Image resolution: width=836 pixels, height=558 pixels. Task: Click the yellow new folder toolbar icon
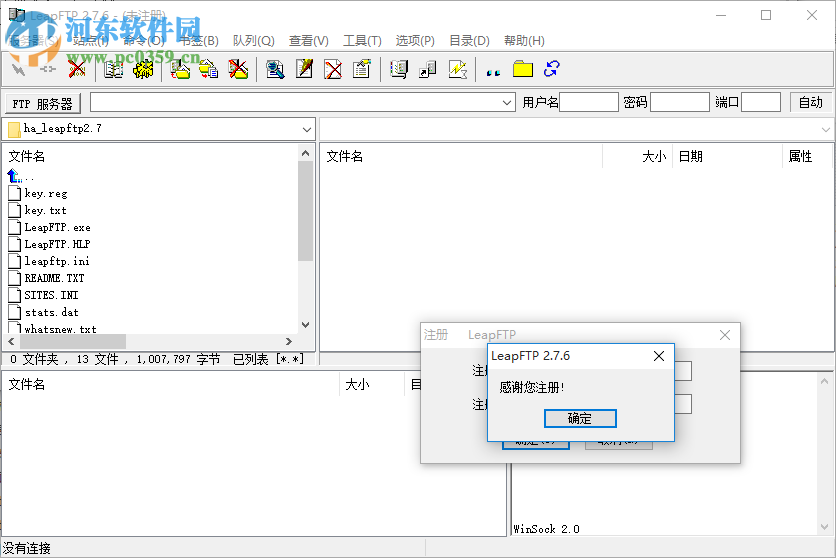[x=523, y=69]
